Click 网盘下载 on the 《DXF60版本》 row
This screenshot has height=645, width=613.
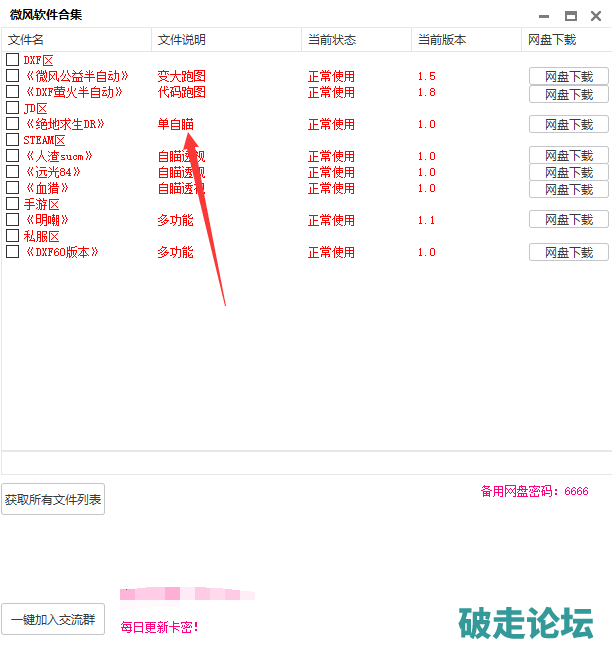(568, 253)
